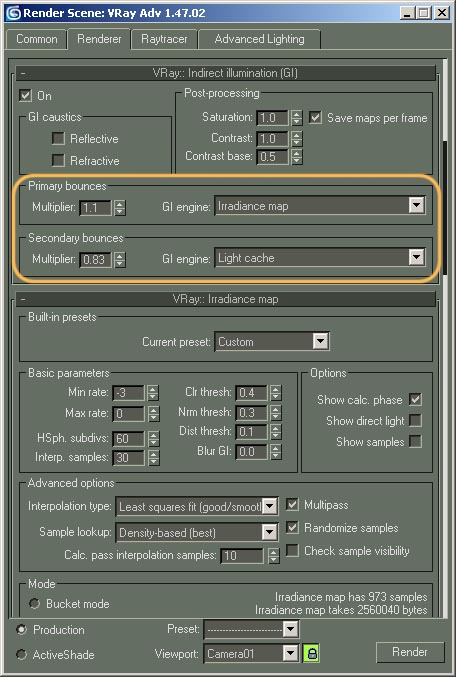Enable Show direct light option
This screenshot has width=456, height=677.
(415, 420)
